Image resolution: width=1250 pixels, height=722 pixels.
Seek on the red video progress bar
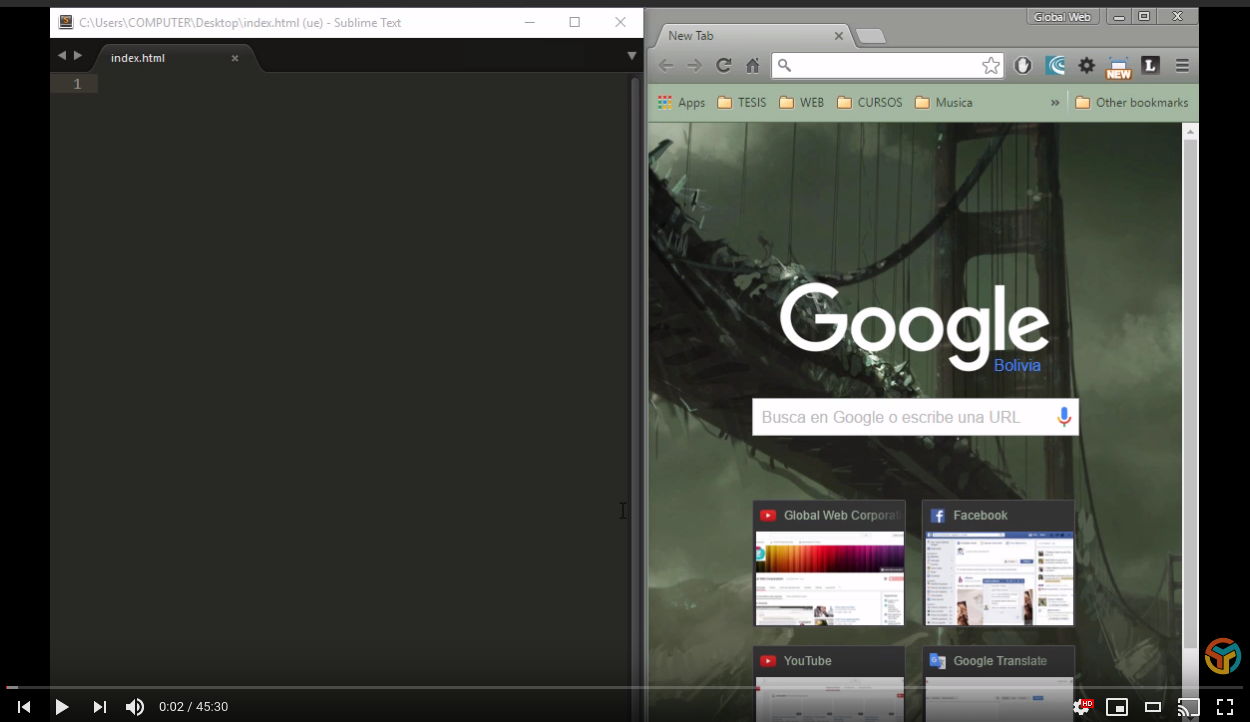[625, 687]
